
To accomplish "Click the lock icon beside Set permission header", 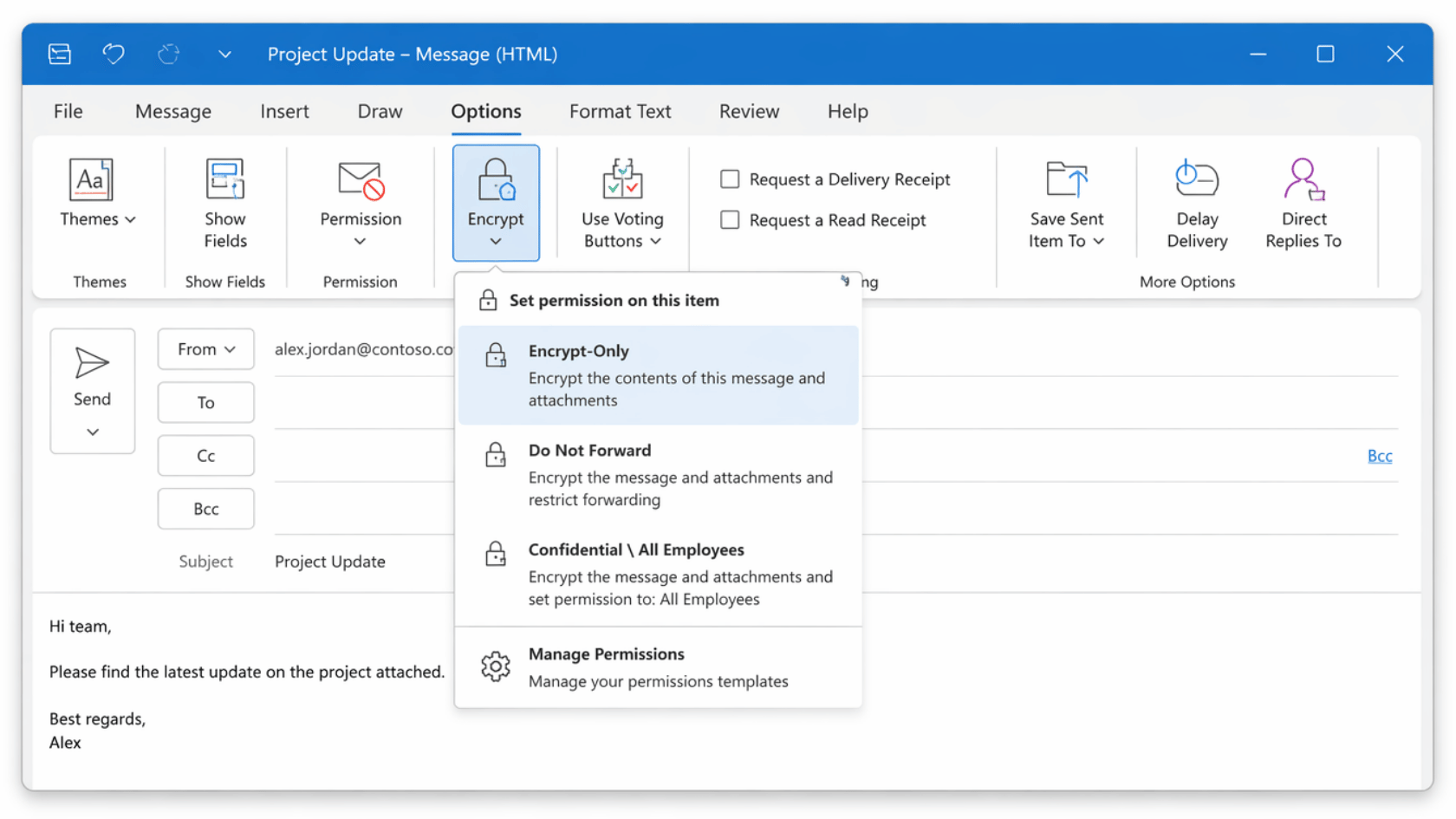I will 488,300.
